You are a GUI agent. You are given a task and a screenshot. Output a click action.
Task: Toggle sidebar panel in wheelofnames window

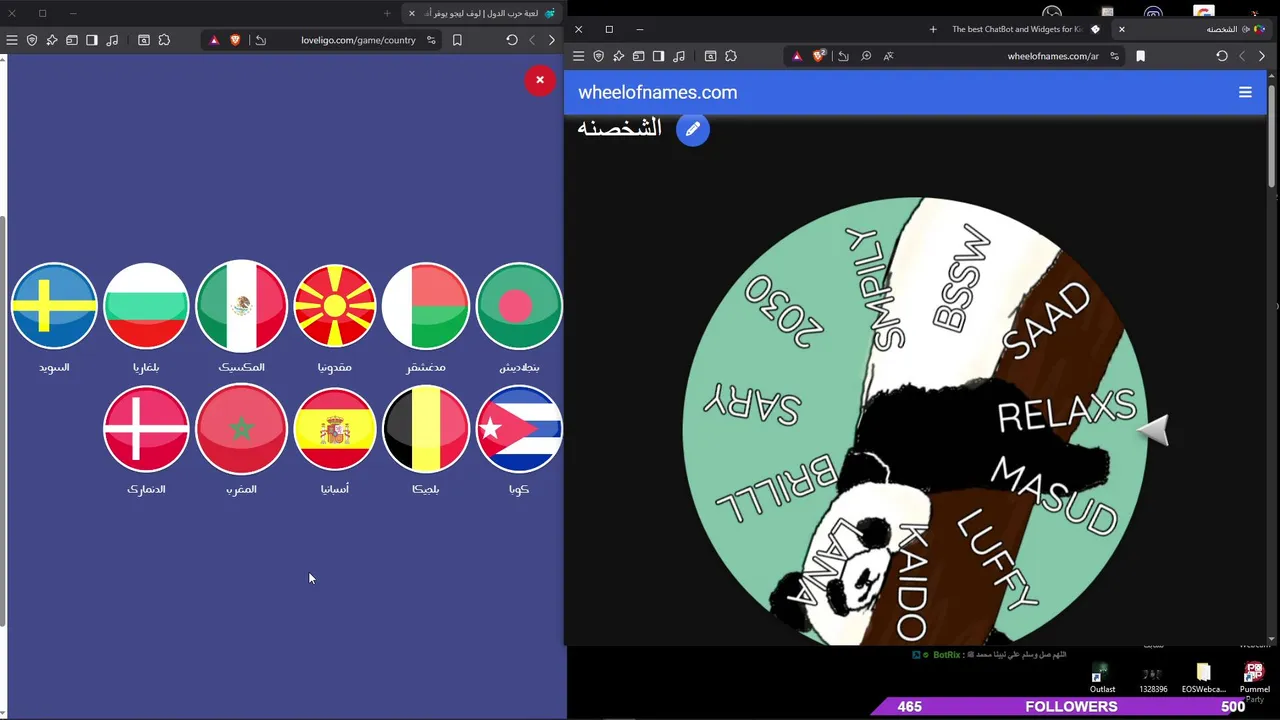[658, 56]
